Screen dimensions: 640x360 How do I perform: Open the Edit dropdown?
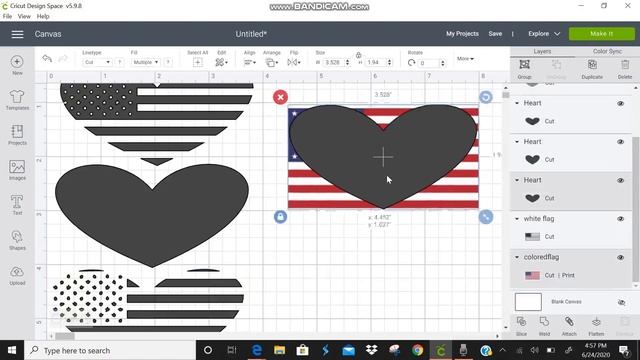coord(222,62)
